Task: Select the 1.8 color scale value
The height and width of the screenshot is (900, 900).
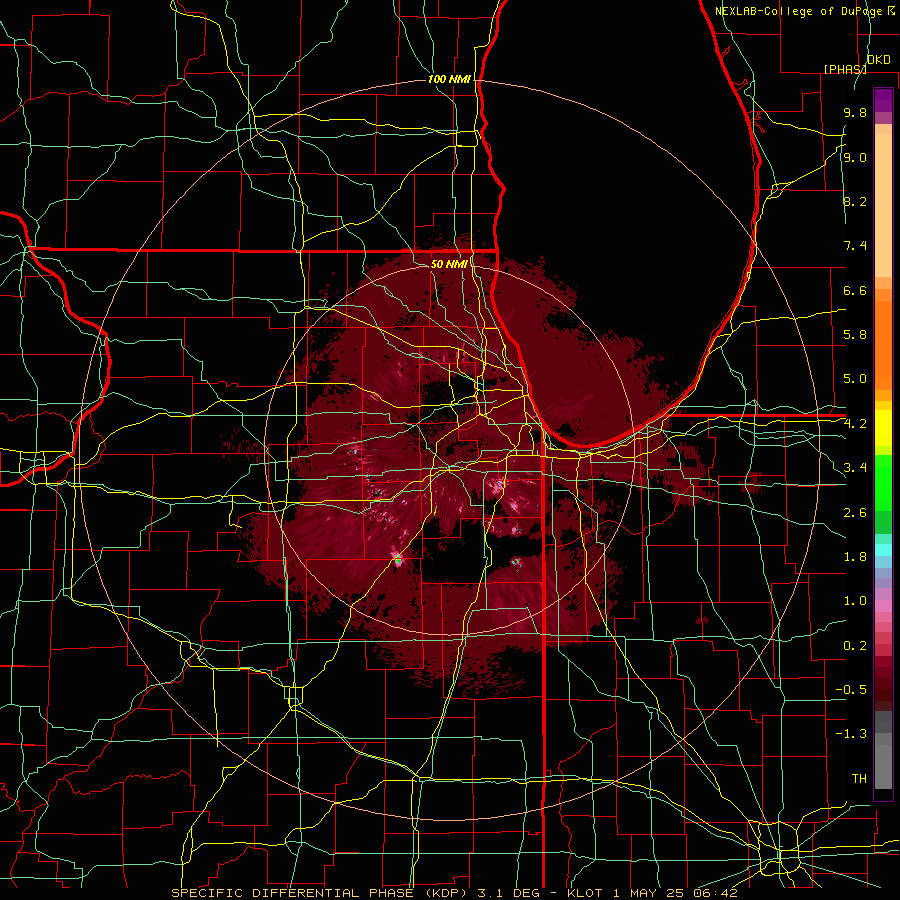Action: pyautogui.click(x=855, y=557)
